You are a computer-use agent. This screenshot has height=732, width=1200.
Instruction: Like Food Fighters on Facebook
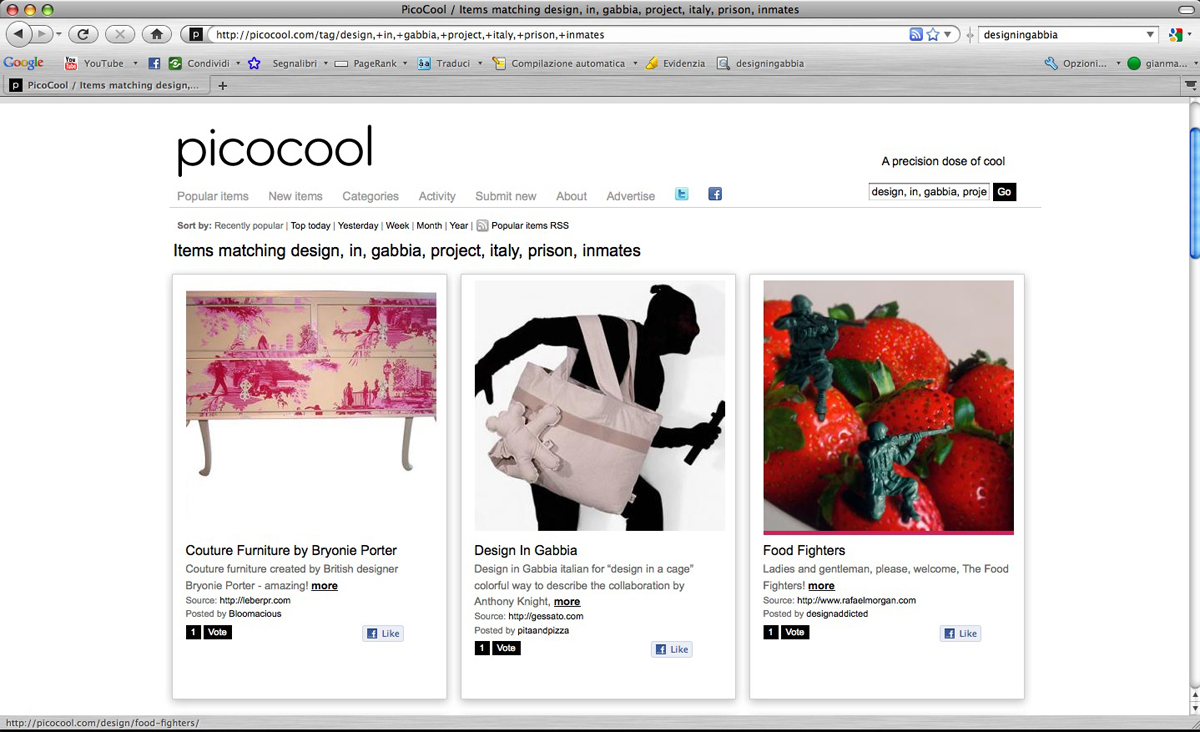coord(961,633)
